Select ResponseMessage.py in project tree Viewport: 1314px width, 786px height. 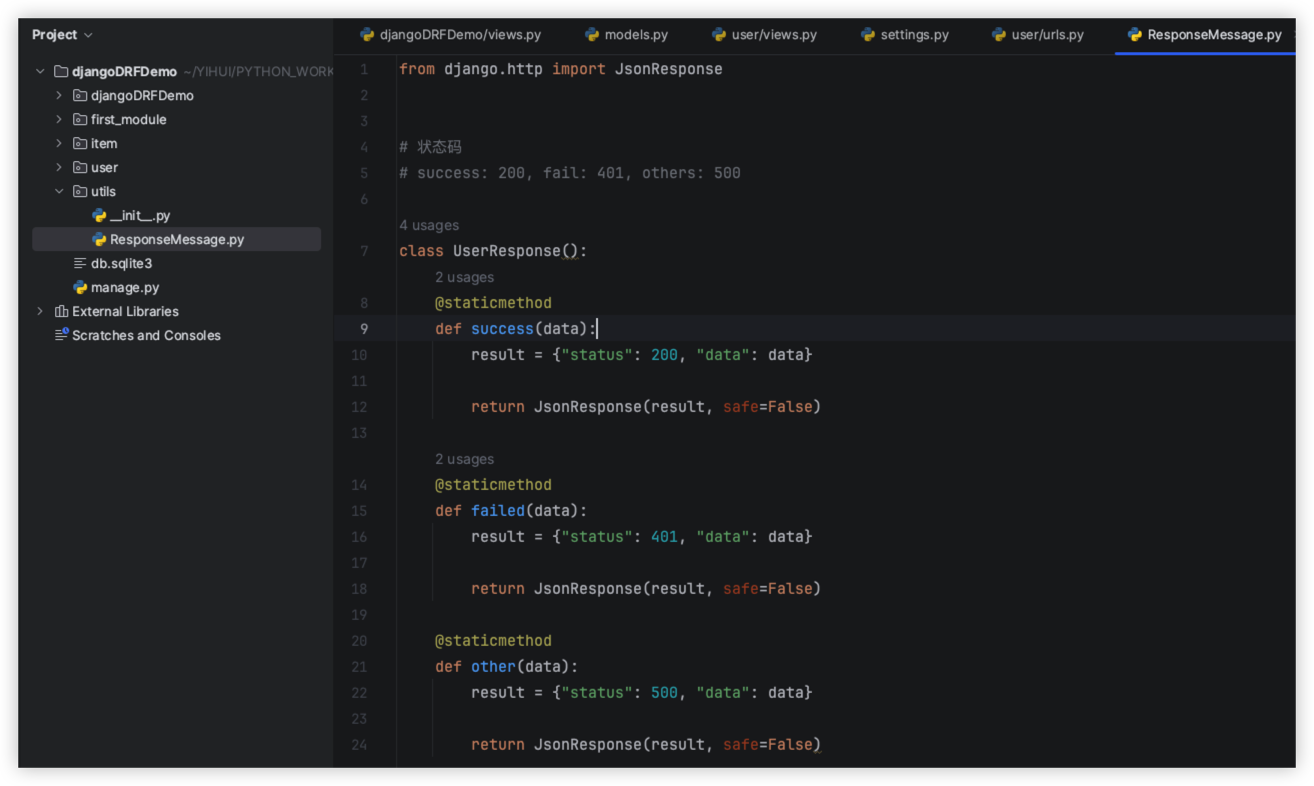pyautogui.click(x=176, y=240)
